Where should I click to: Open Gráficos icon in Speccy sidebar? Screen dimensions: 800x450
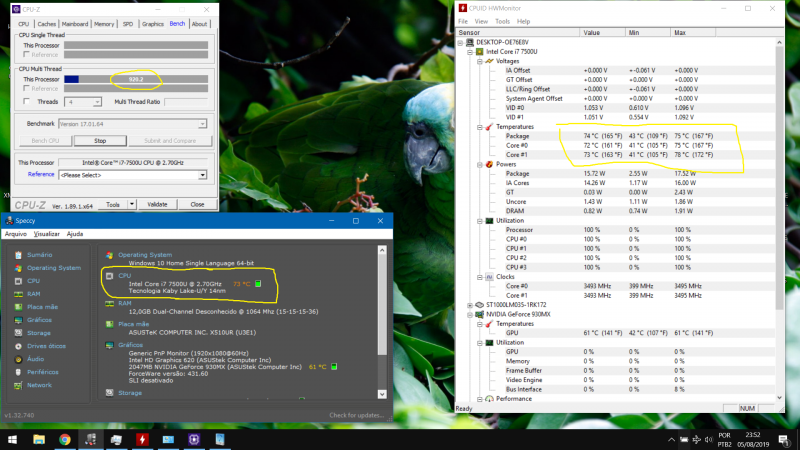tap(18, 320)
